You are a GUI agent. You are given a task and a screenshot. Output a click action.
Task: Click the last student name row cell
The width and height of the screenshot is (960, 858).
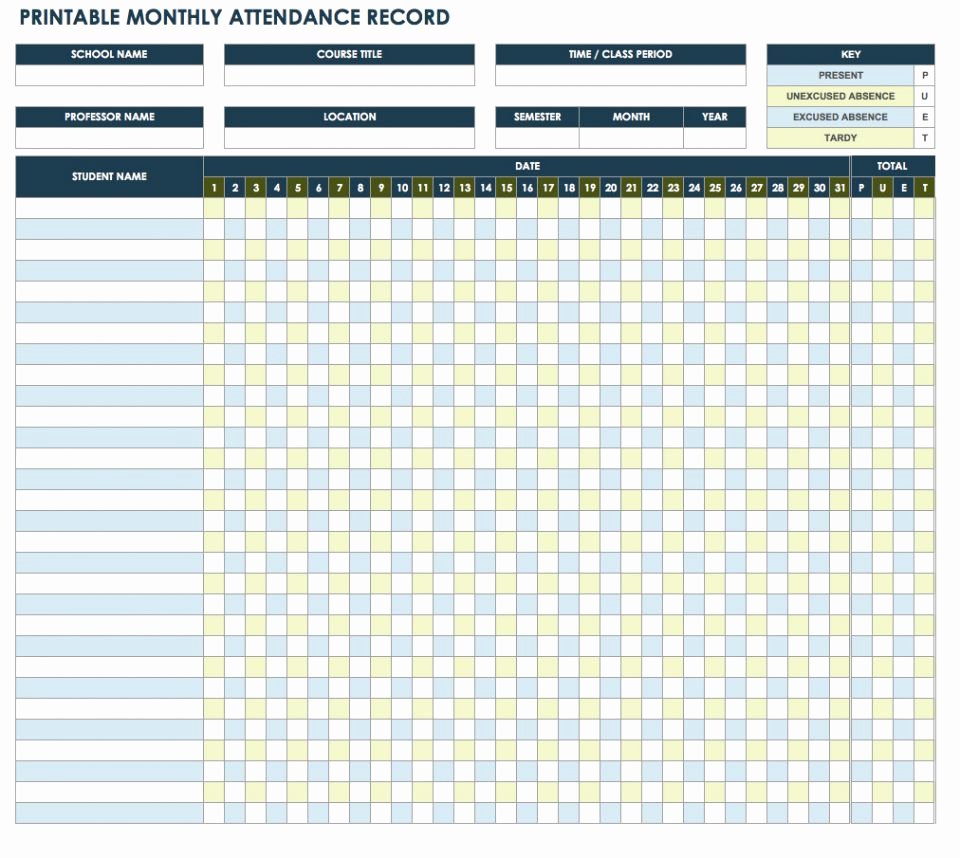click(109, 813)
